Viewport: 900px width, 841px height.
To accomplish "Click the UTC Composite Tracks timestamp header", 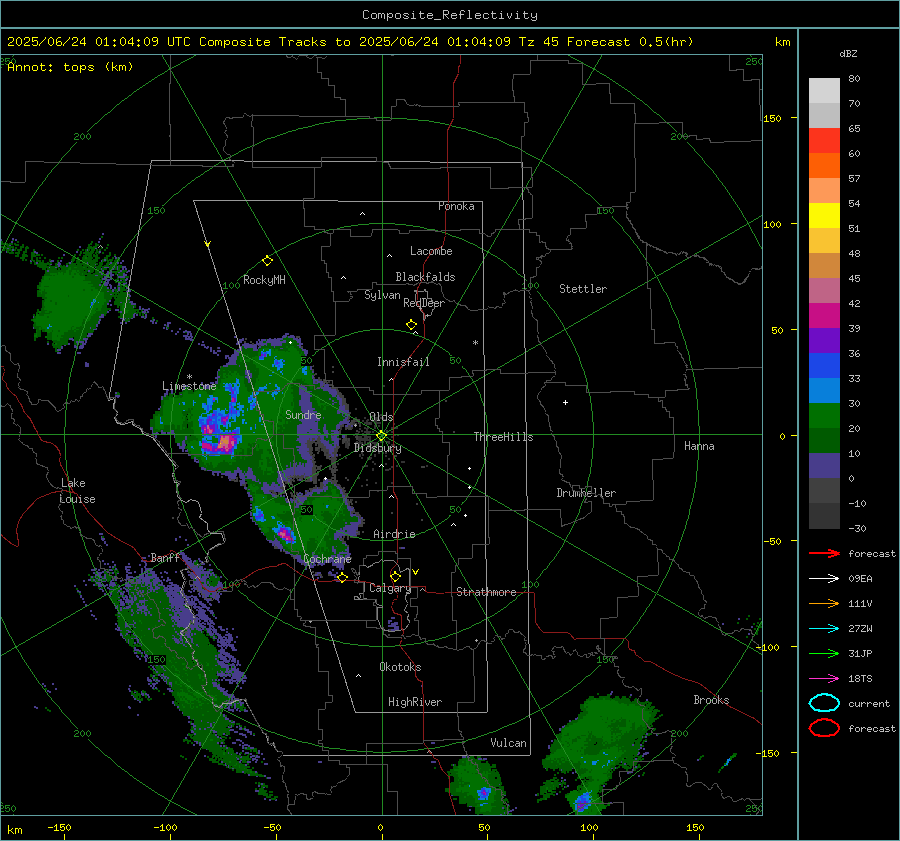I will (x=350, y=42).
